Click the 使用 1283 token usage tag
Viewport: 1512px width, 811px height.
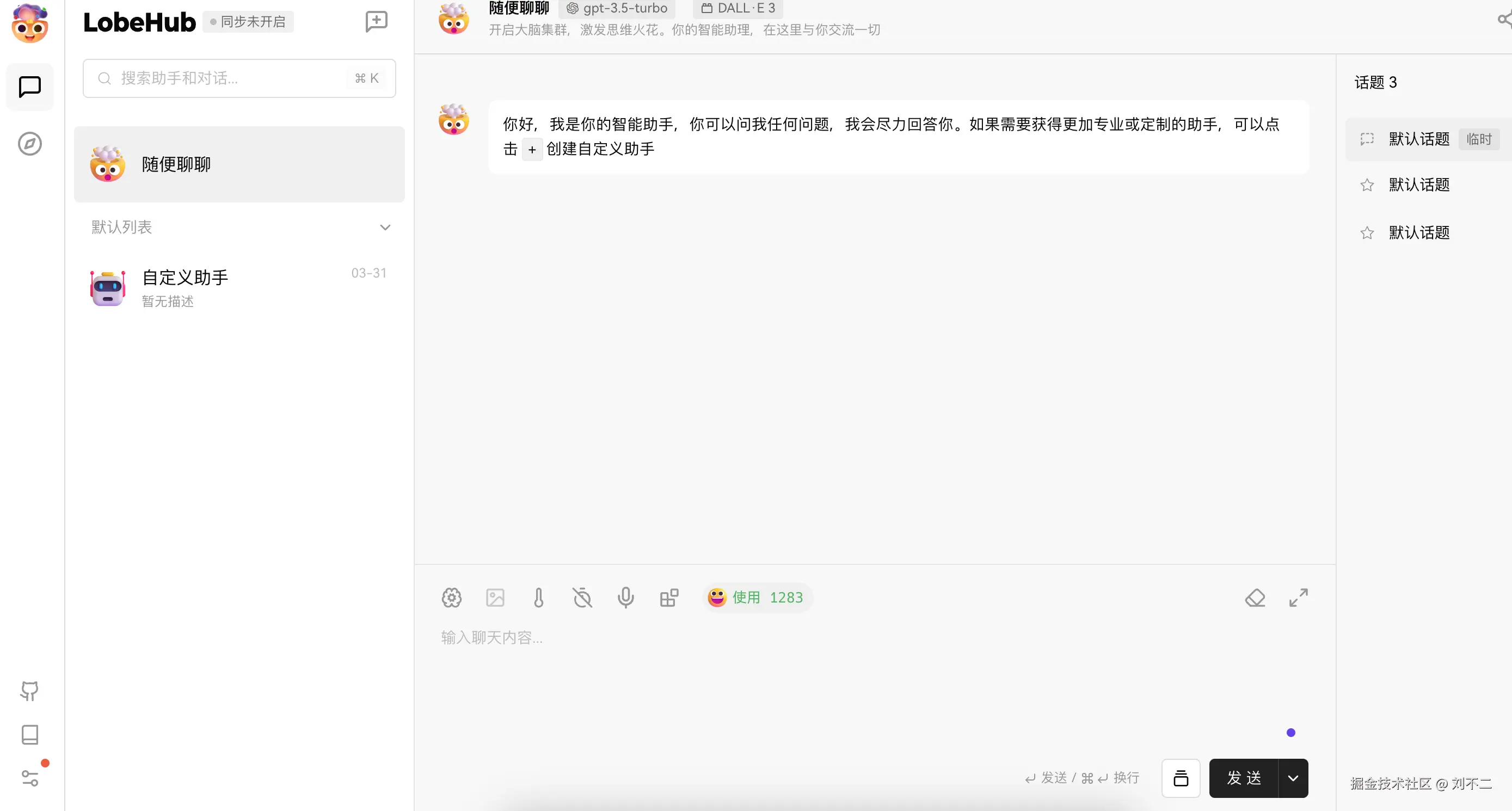pos(757,598)
